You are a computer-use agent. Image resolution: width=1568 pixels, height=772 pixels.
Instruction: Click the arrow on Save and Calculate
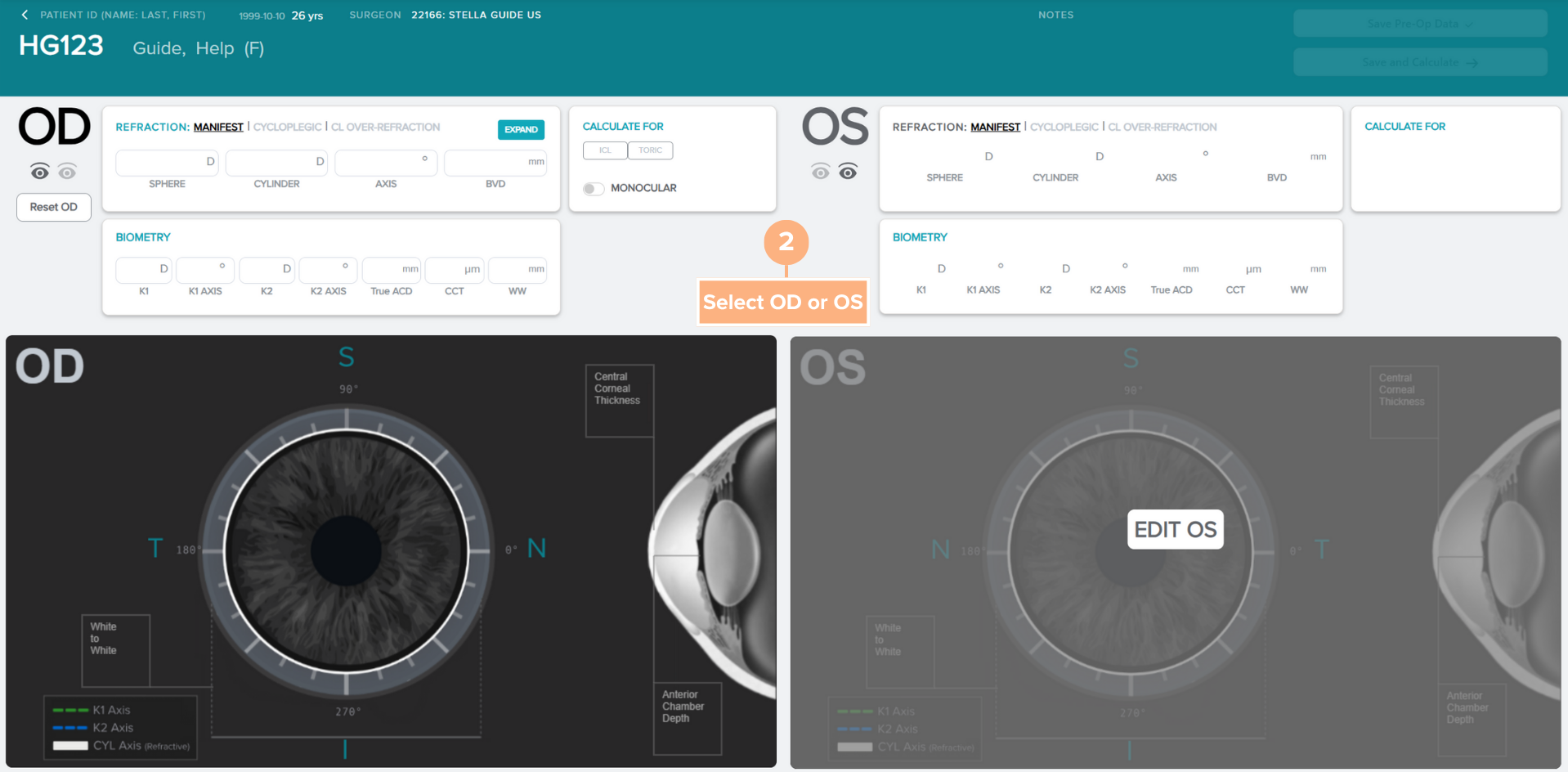pyautogui.click(x=1472, y=62)
